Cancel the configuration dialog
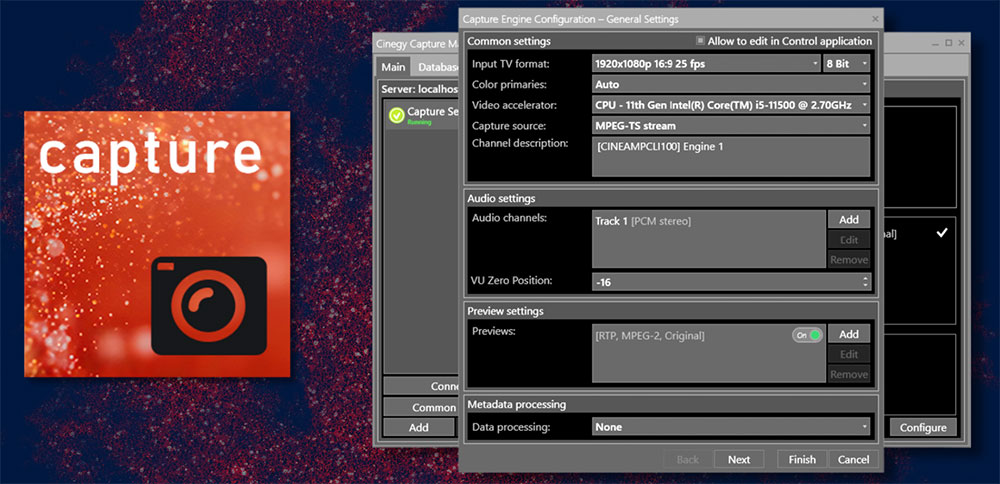 tap(853, 459)
